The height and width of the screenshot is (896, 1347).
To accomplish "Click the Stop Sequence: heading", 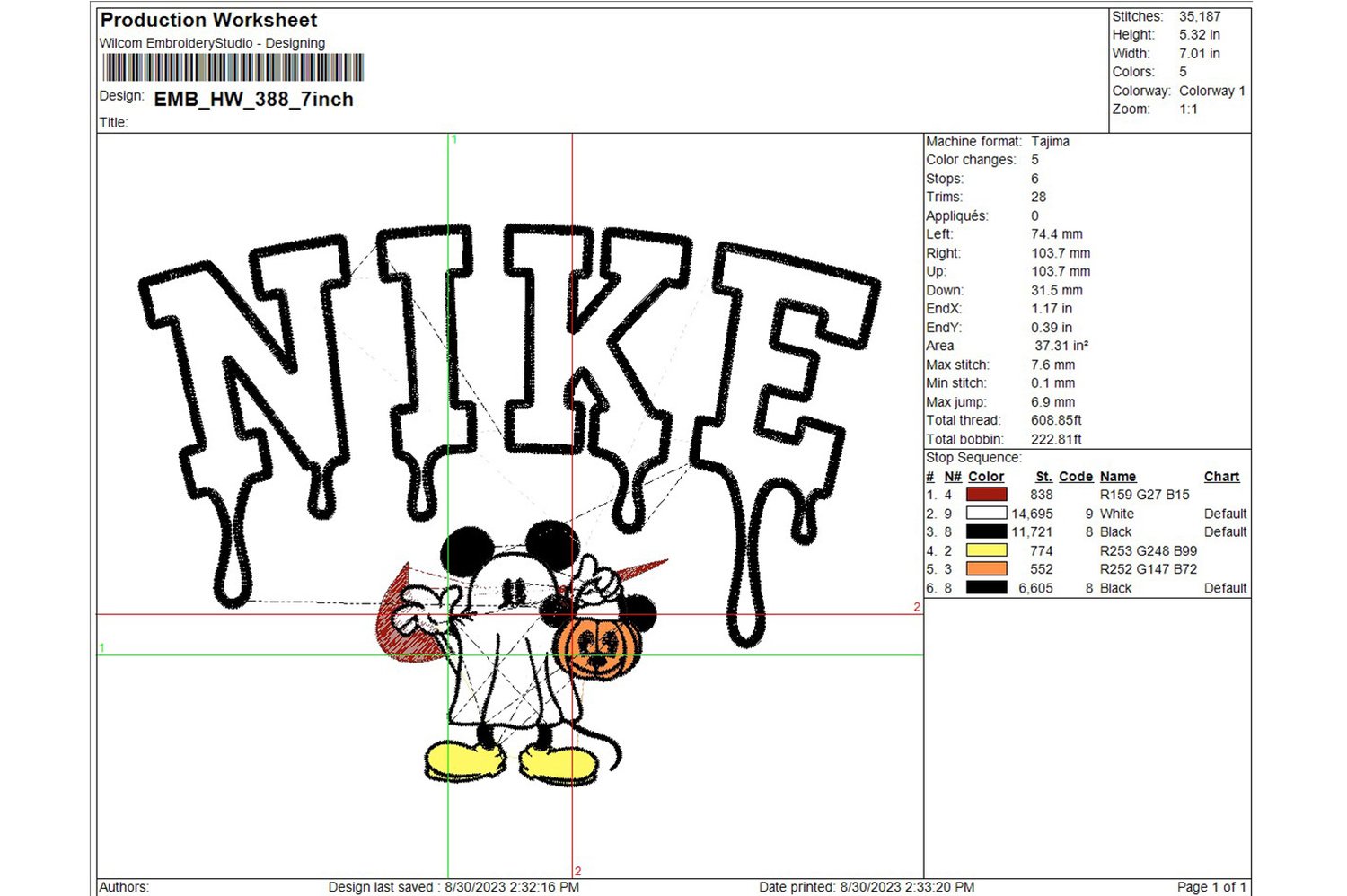I will (973, 458).
